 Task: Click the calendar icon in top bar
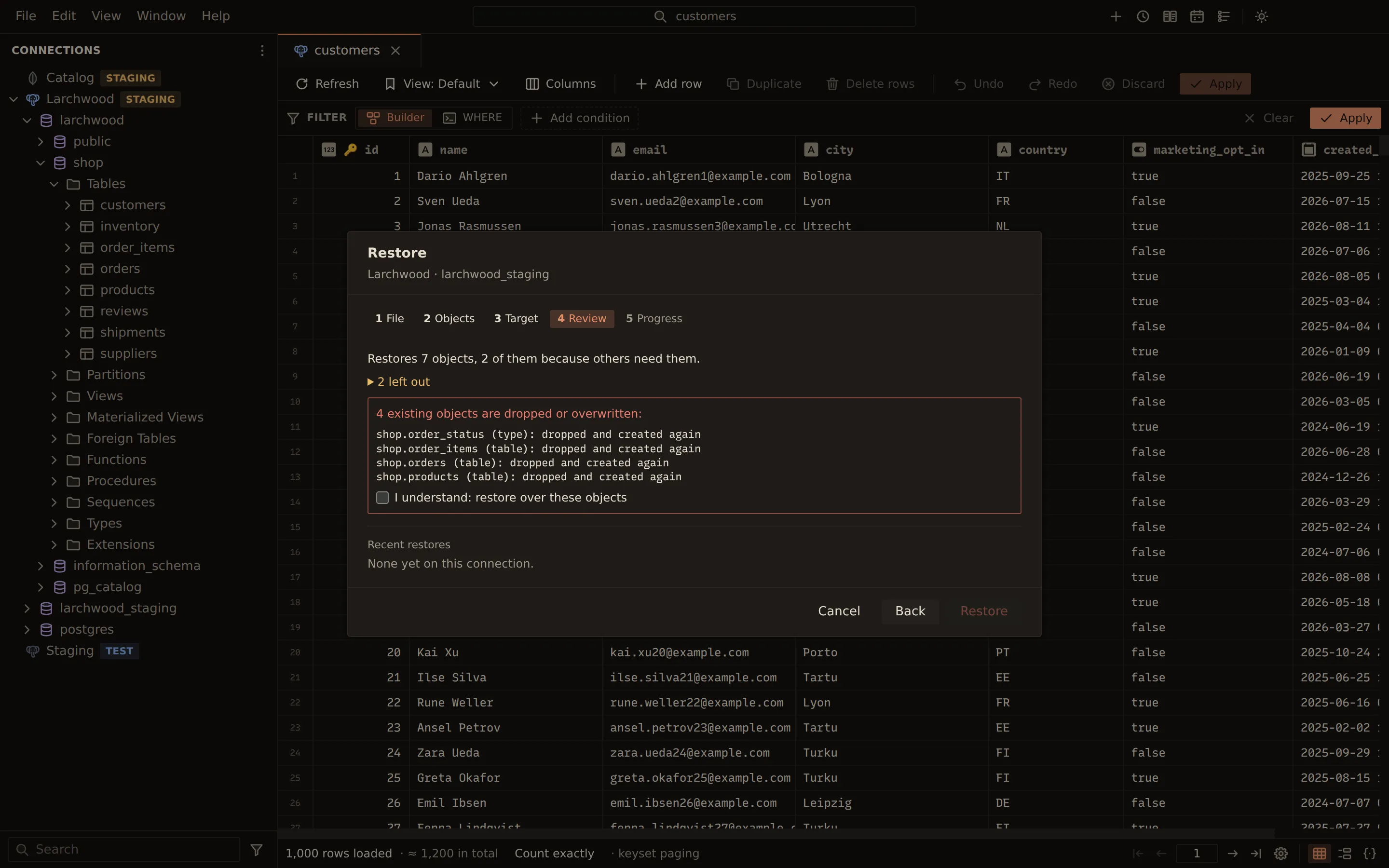(x=1197, y=17)
